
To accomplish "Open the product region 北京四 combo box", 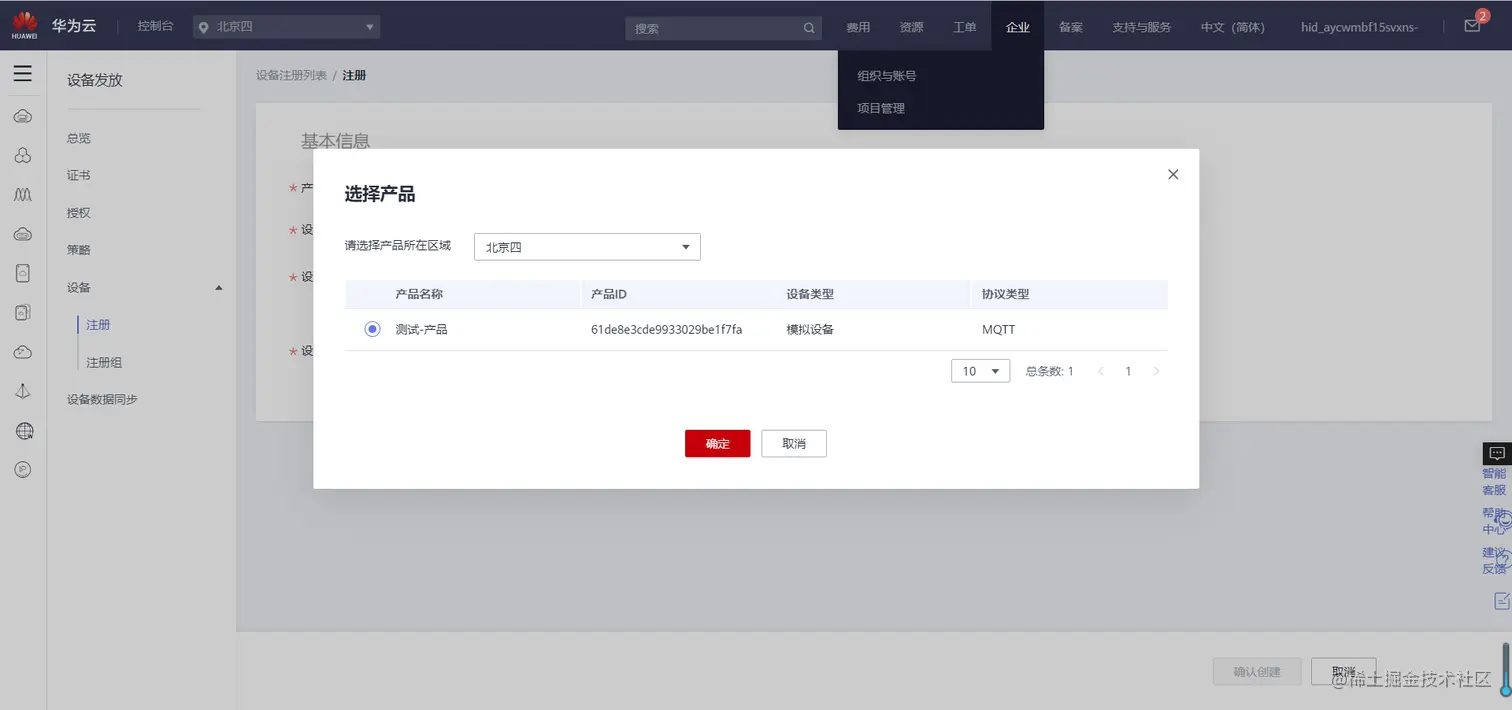I will pyautogui.click(x=587, y=247).
